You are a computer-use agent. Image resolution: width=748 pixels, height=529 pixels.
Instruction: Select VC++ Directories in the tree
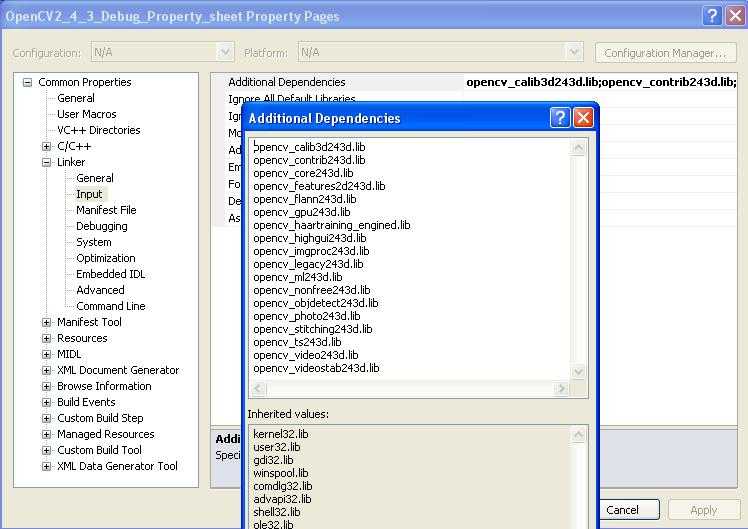coord(99,130)
